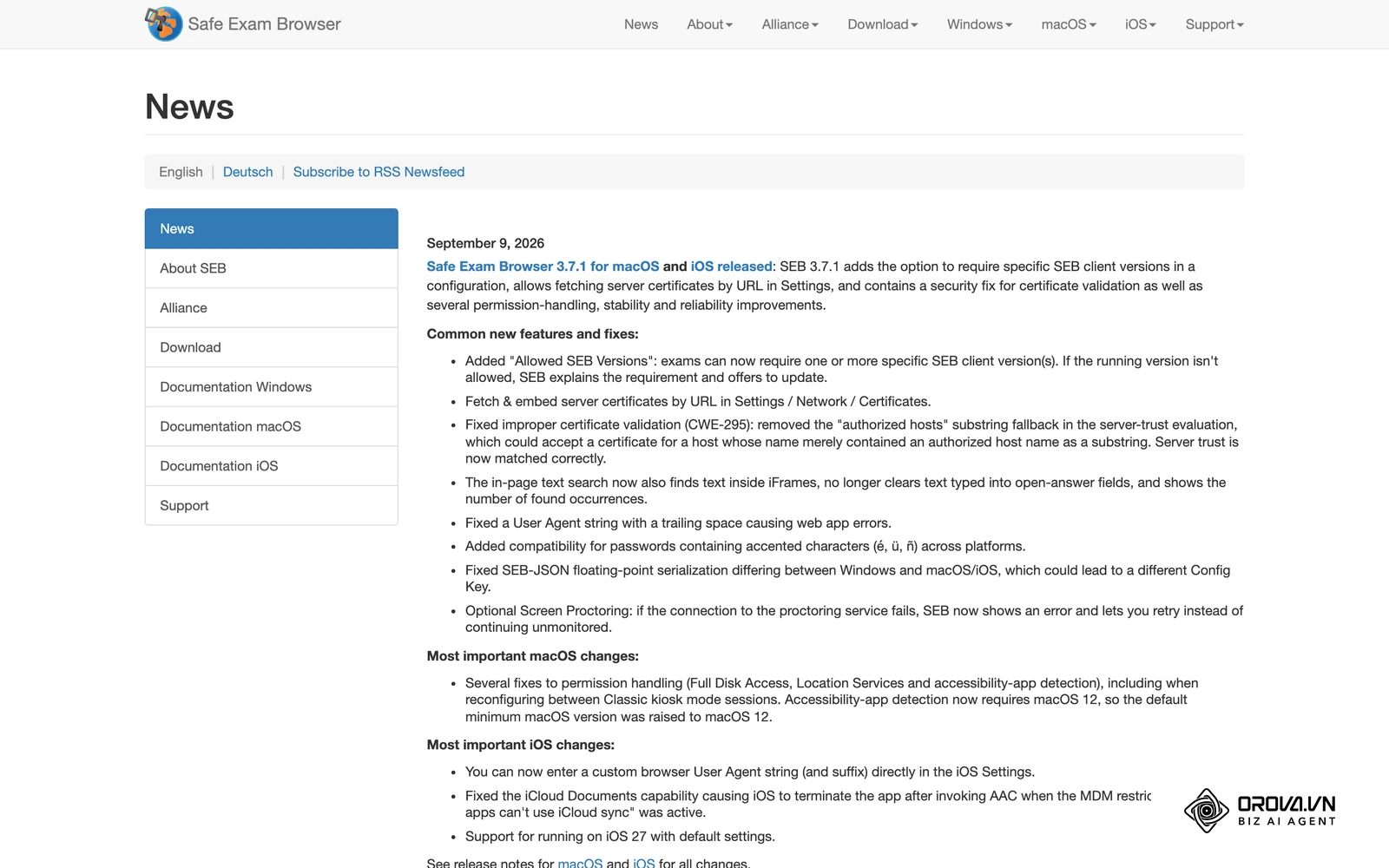Screen dimensions: 1389x868
Task: Click the iOS 27 support bullet
Action: [620, 837]
